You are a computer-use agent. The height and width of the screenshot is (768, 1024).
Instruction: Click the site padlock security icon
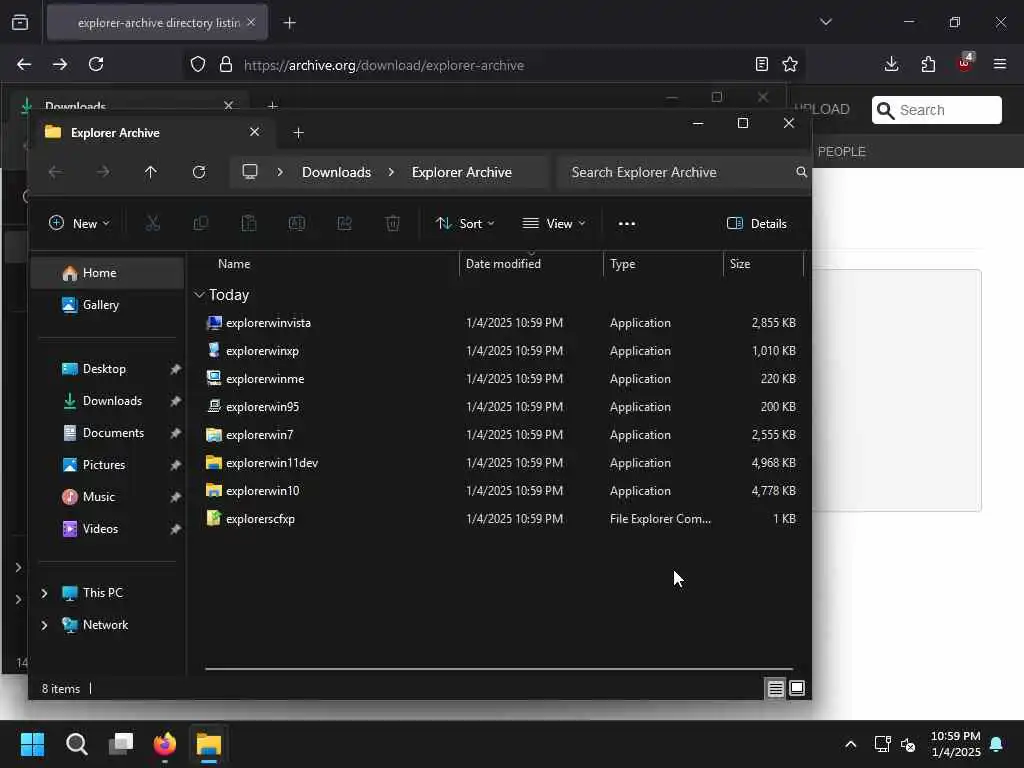click(226, 64)
